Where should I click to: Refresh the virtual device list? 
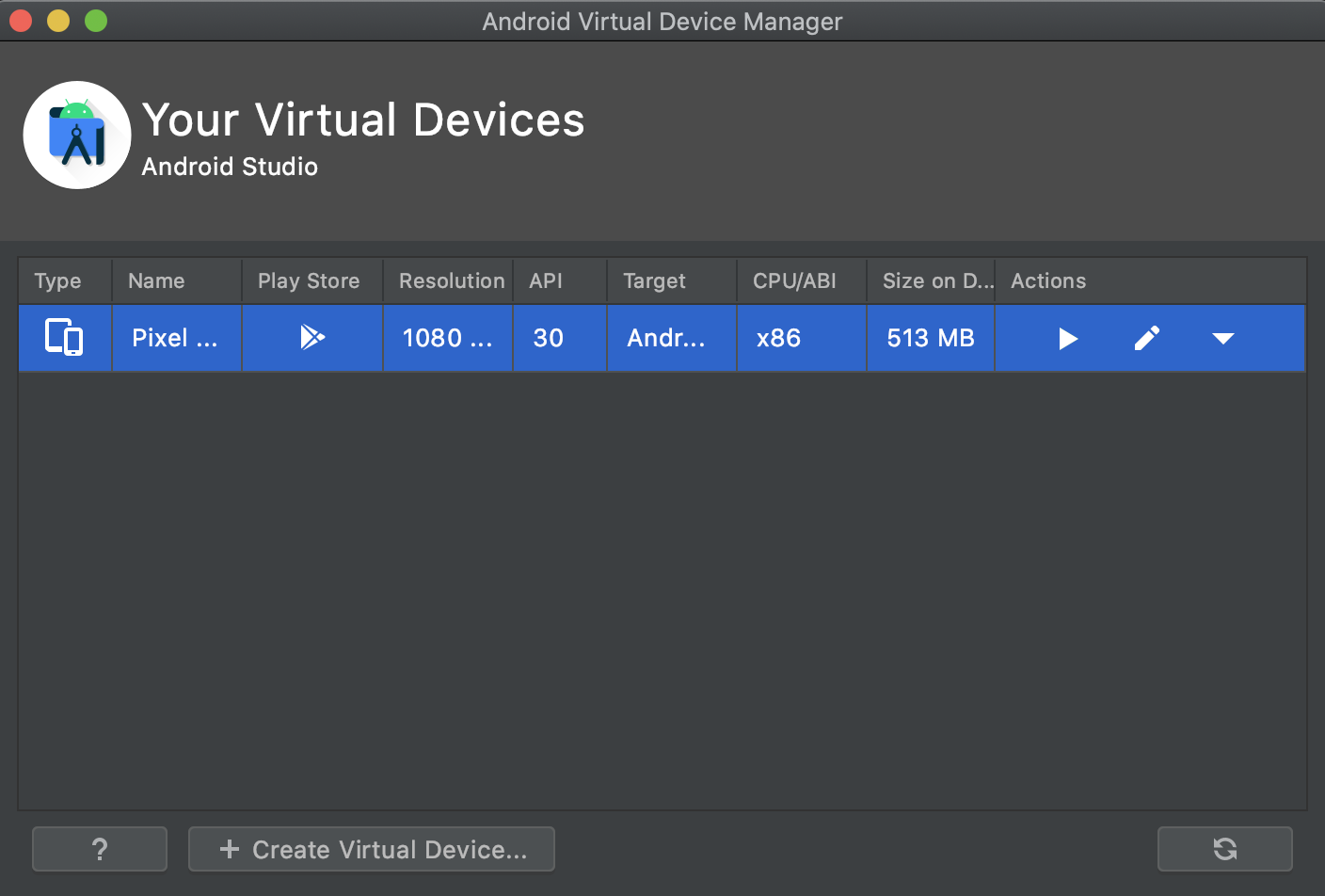1224,849
